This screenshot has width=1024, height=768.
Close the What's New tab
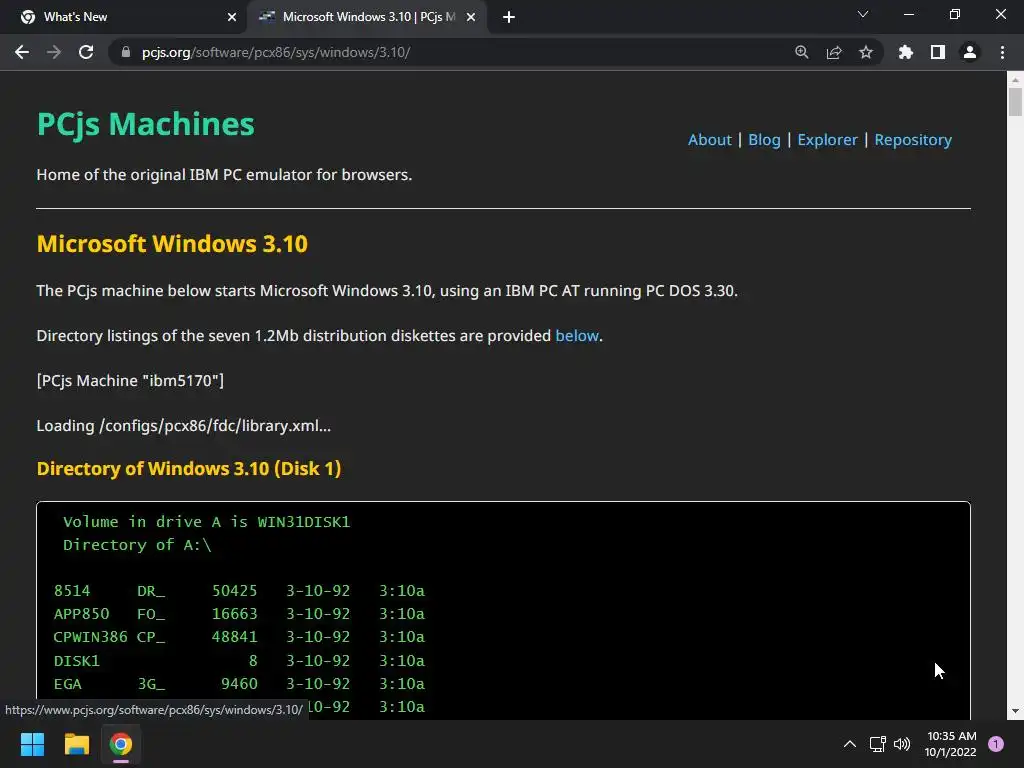pos(232,18)
